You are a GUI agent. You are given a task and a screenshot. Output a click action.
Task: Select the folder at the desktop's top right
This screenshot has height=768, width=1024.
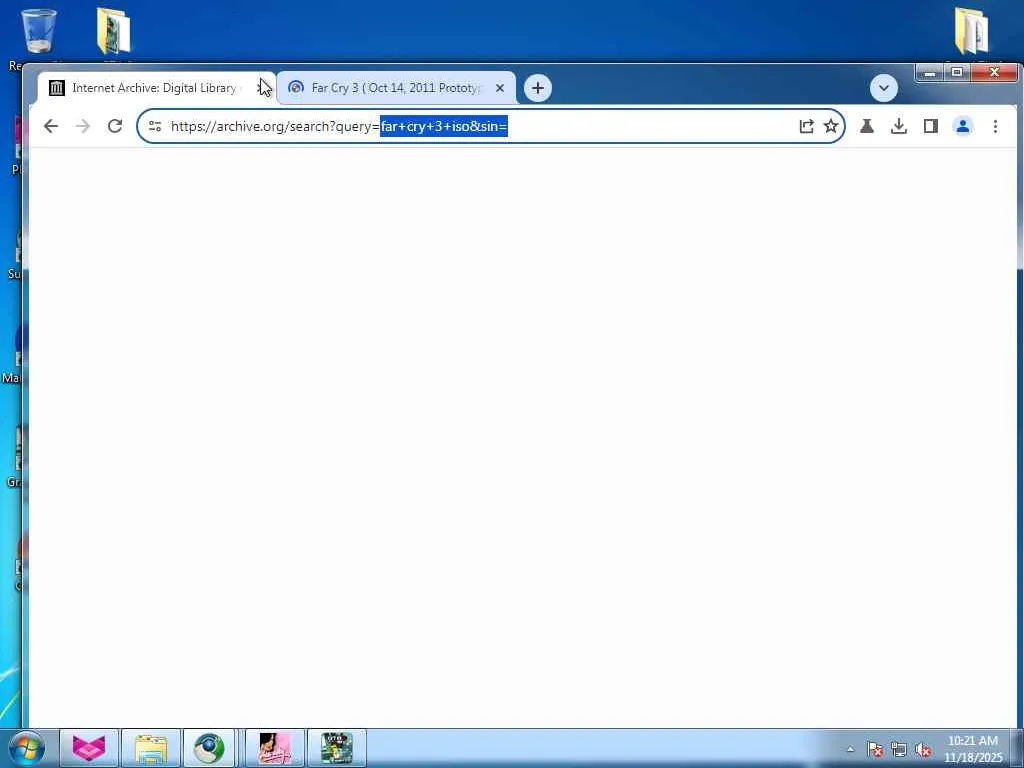971,33
